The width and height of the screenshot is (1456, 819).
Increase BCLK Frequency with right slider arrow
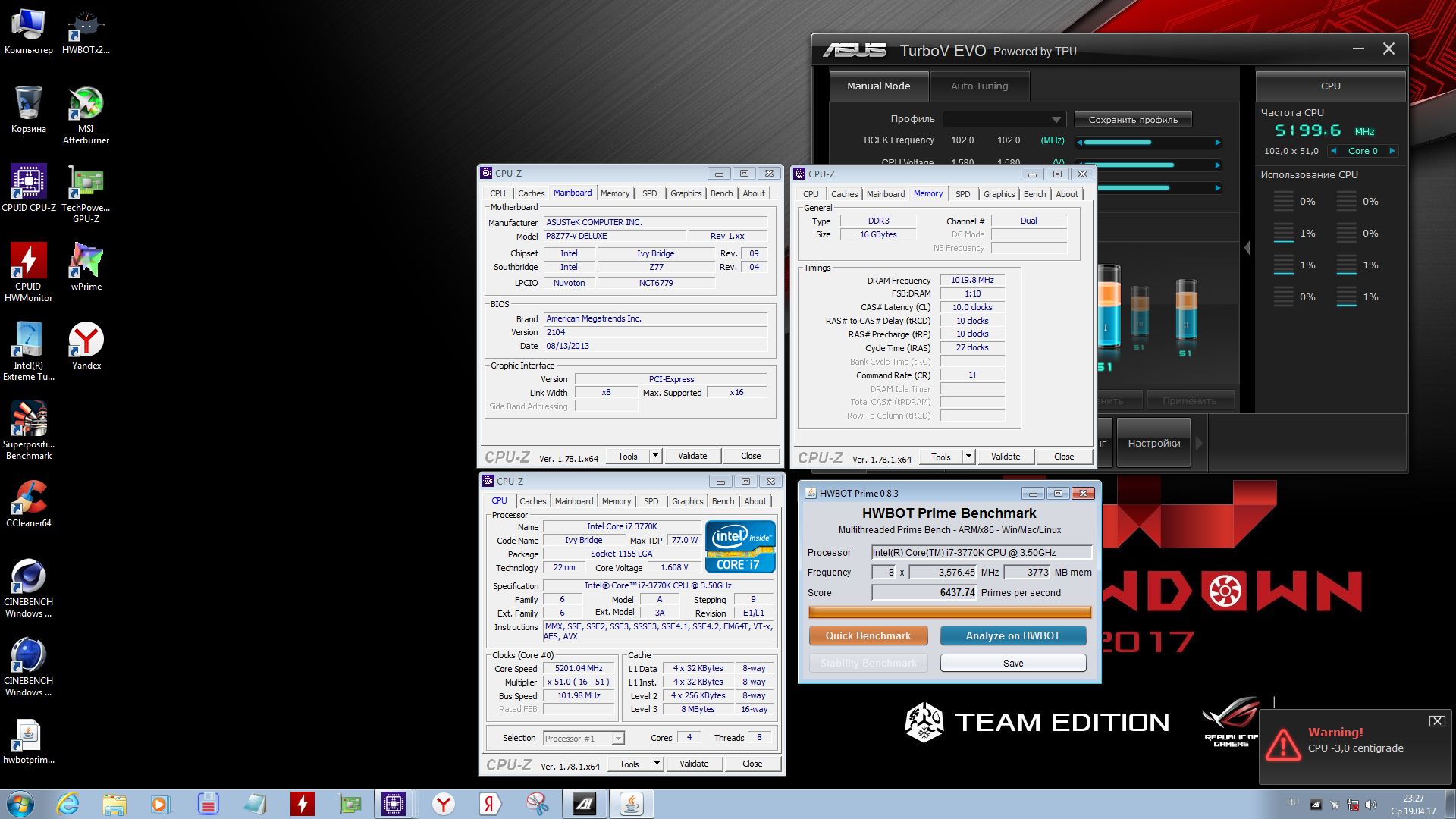tap(1218, 143)
